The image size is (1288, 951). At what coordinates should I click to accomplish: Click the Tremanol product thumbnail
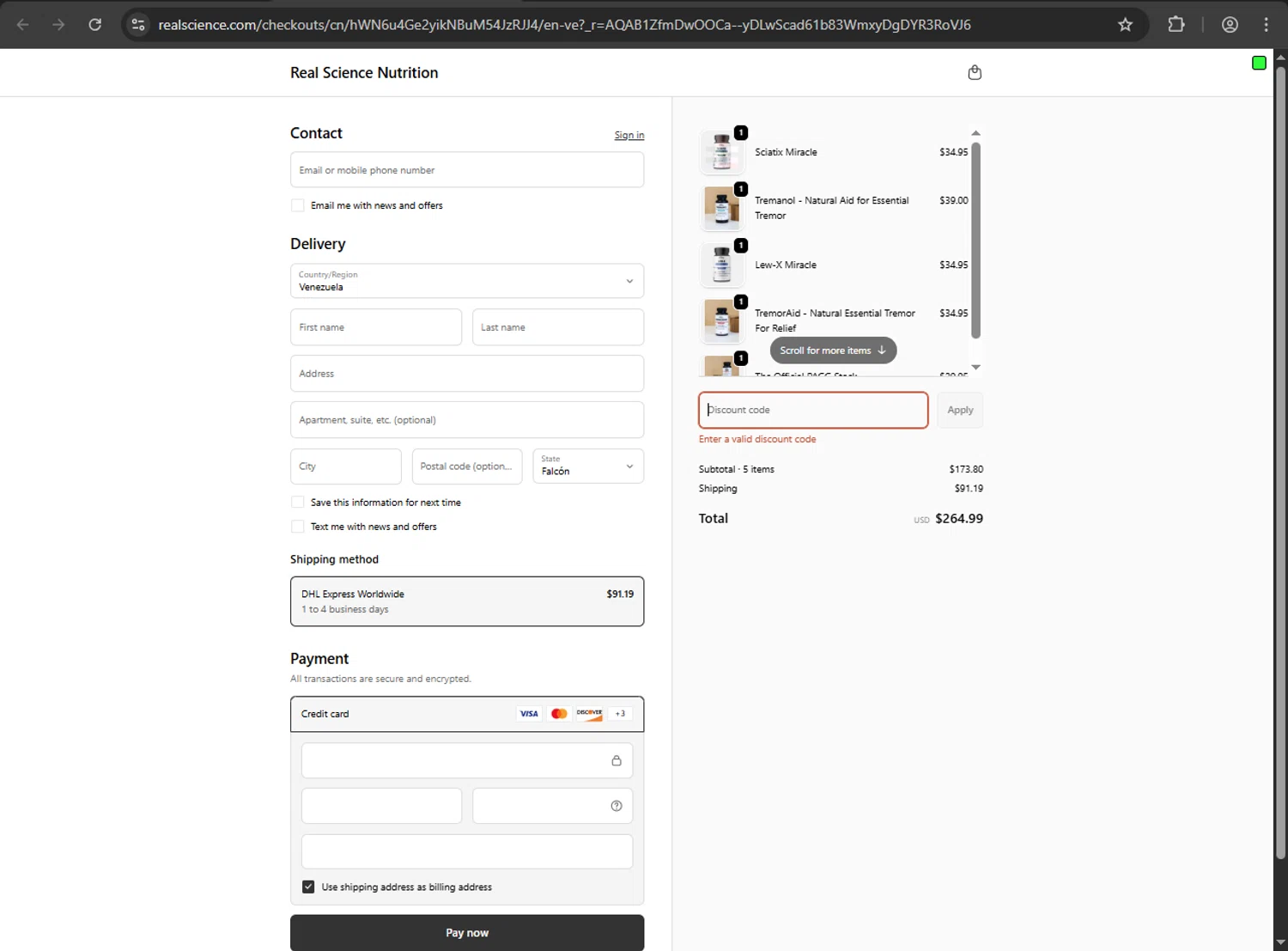pos(722,208)
